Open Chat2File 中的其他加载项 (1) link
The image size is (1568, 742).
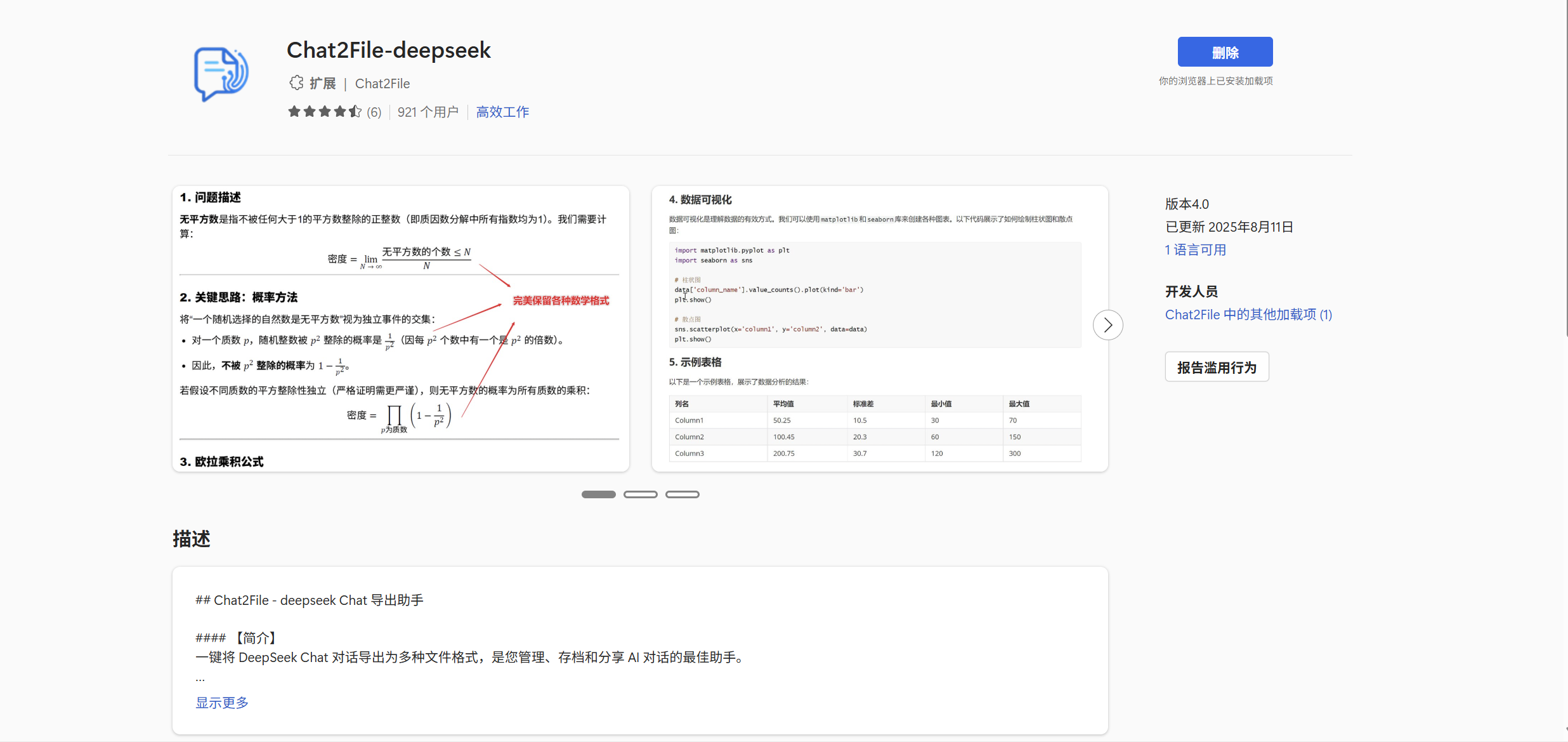click(x=1248, y=314)
